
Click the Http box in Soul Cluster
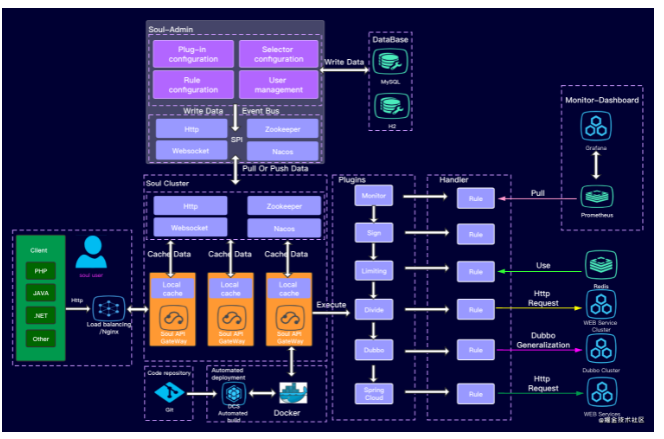click(x=190, y=206)
